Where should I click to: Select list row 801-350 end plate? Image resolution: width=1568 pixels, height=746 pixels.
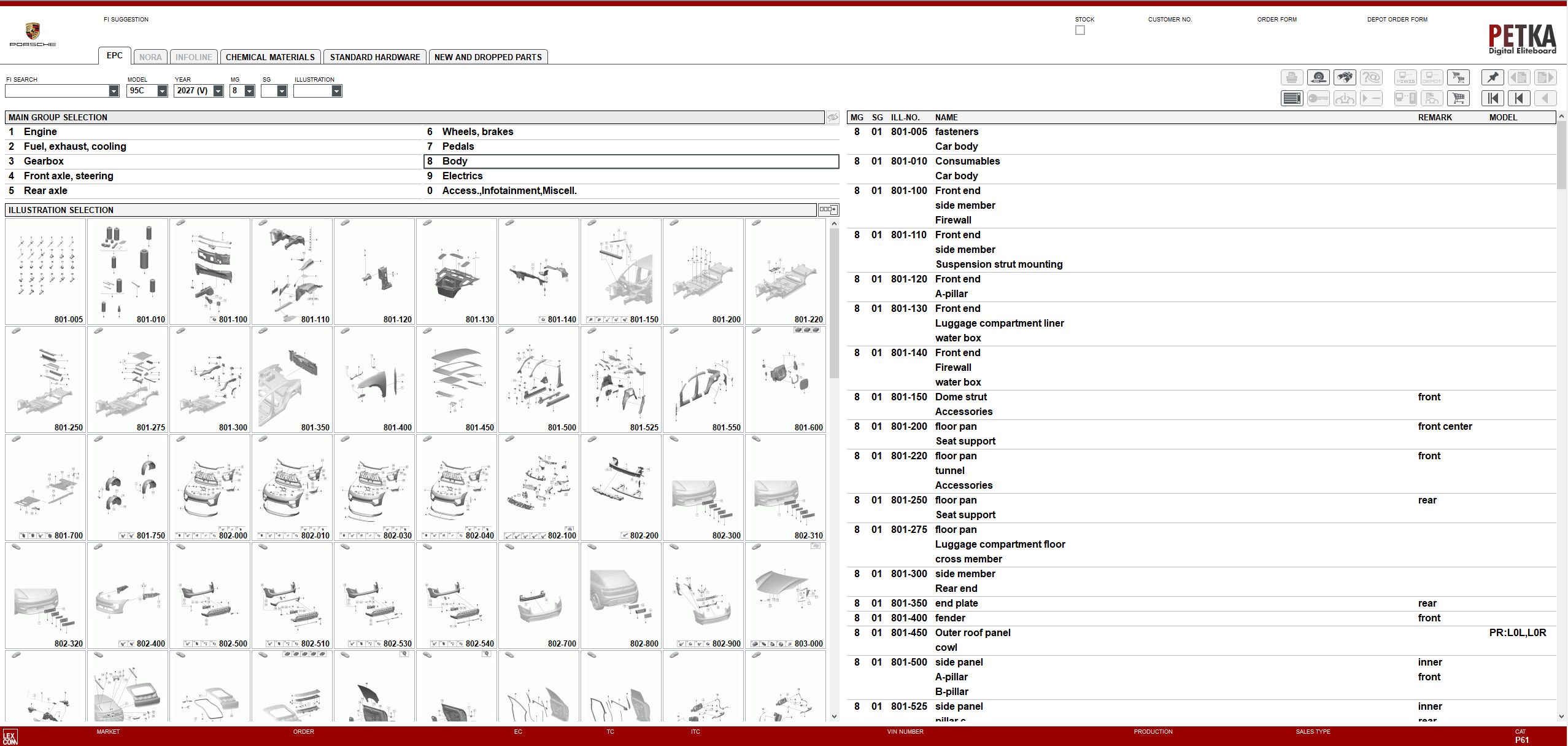point(1202,603)
